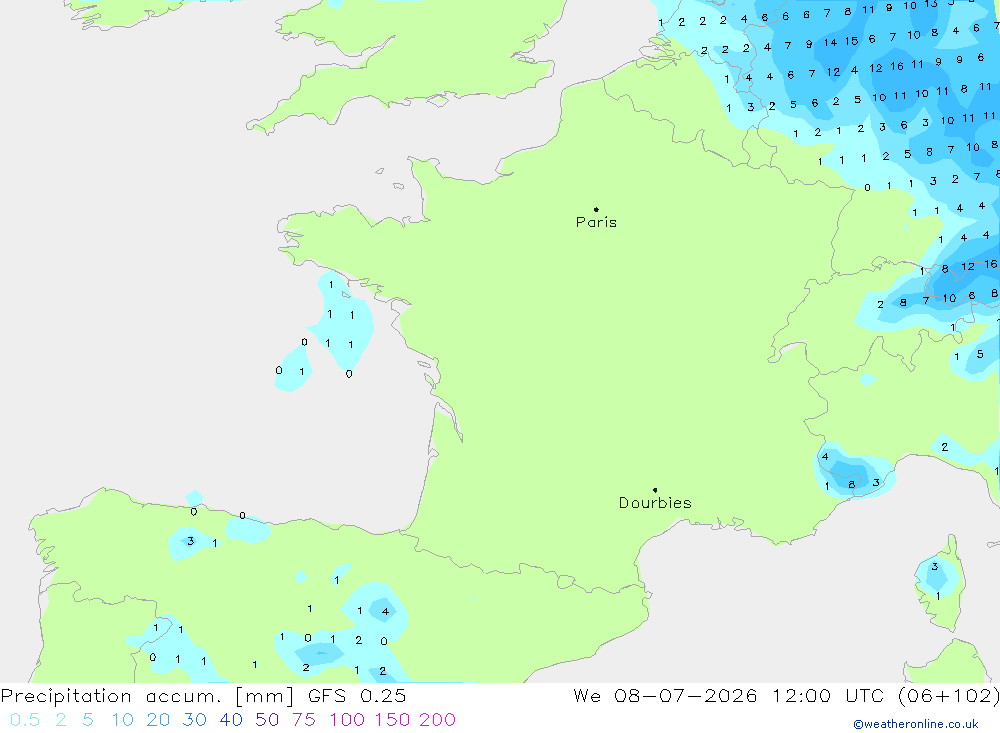
Task: Click the map value 14 over Belgium
Action: tap(830, 43)
